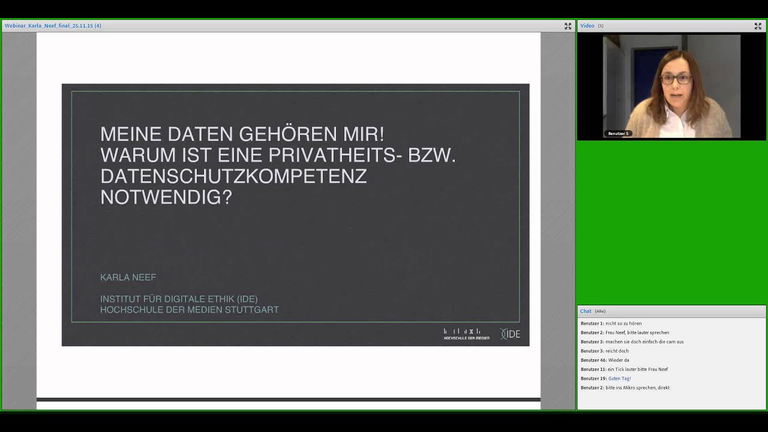768x432 pixels.
Task: Select the Video pod title
Action: pyautogui.click(x=587, y=26)
